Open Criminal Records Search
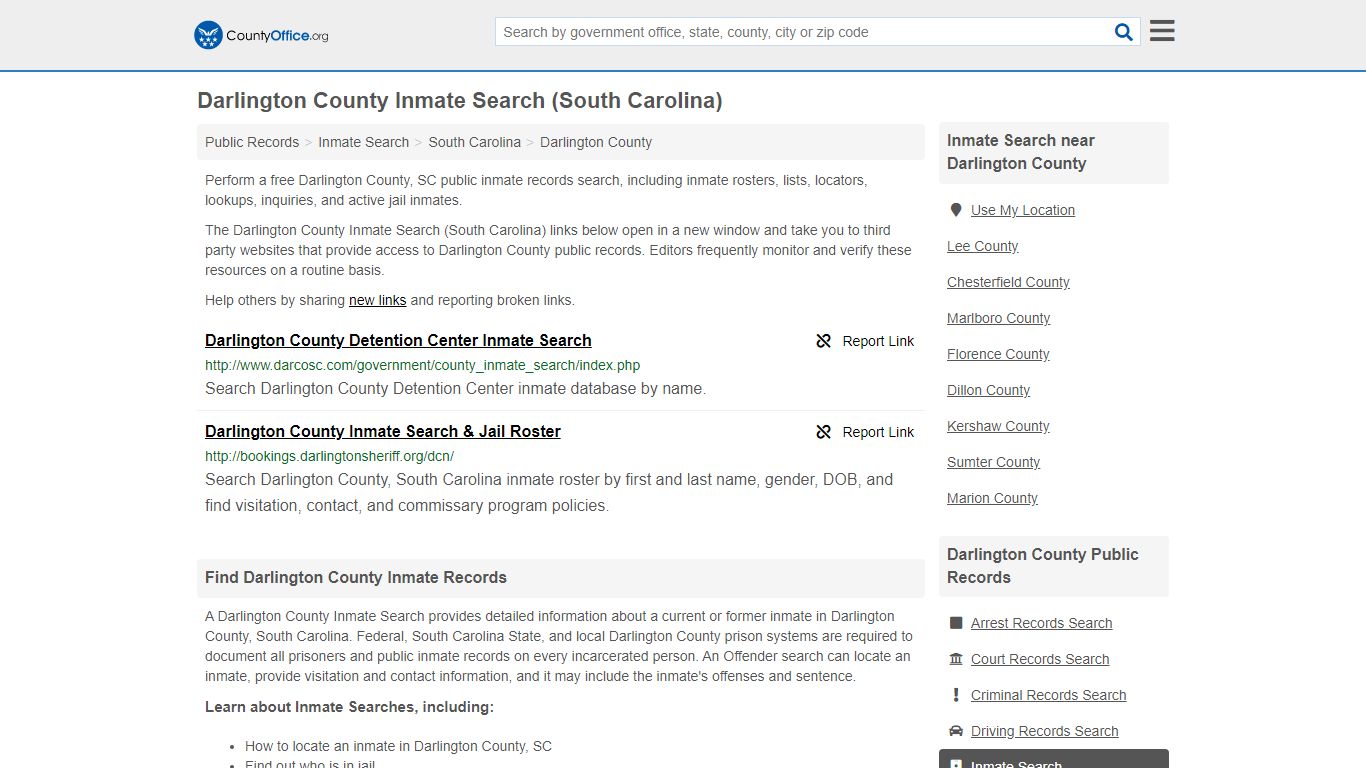1366x768 pixels. (x=1048, y=695)
